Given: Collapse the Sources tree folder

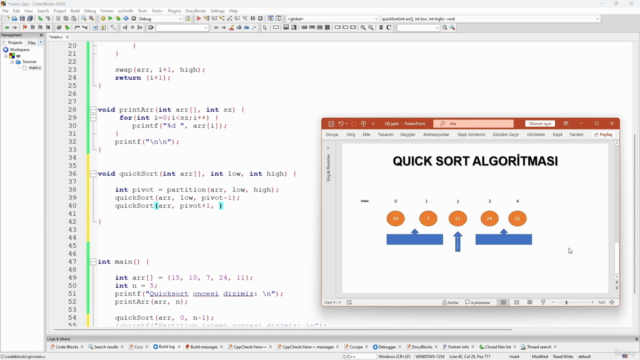Looking at the screenshot, I should [12, 62].
